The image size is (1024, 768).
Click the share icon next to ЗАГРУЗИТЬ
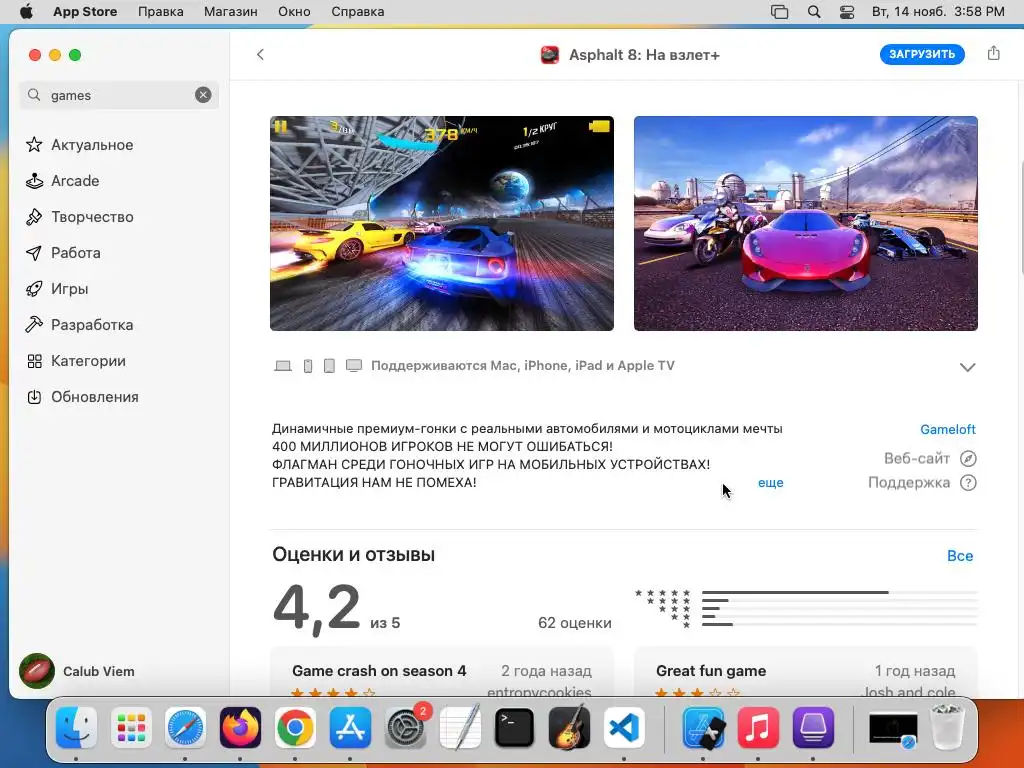[x=993, y=53]
